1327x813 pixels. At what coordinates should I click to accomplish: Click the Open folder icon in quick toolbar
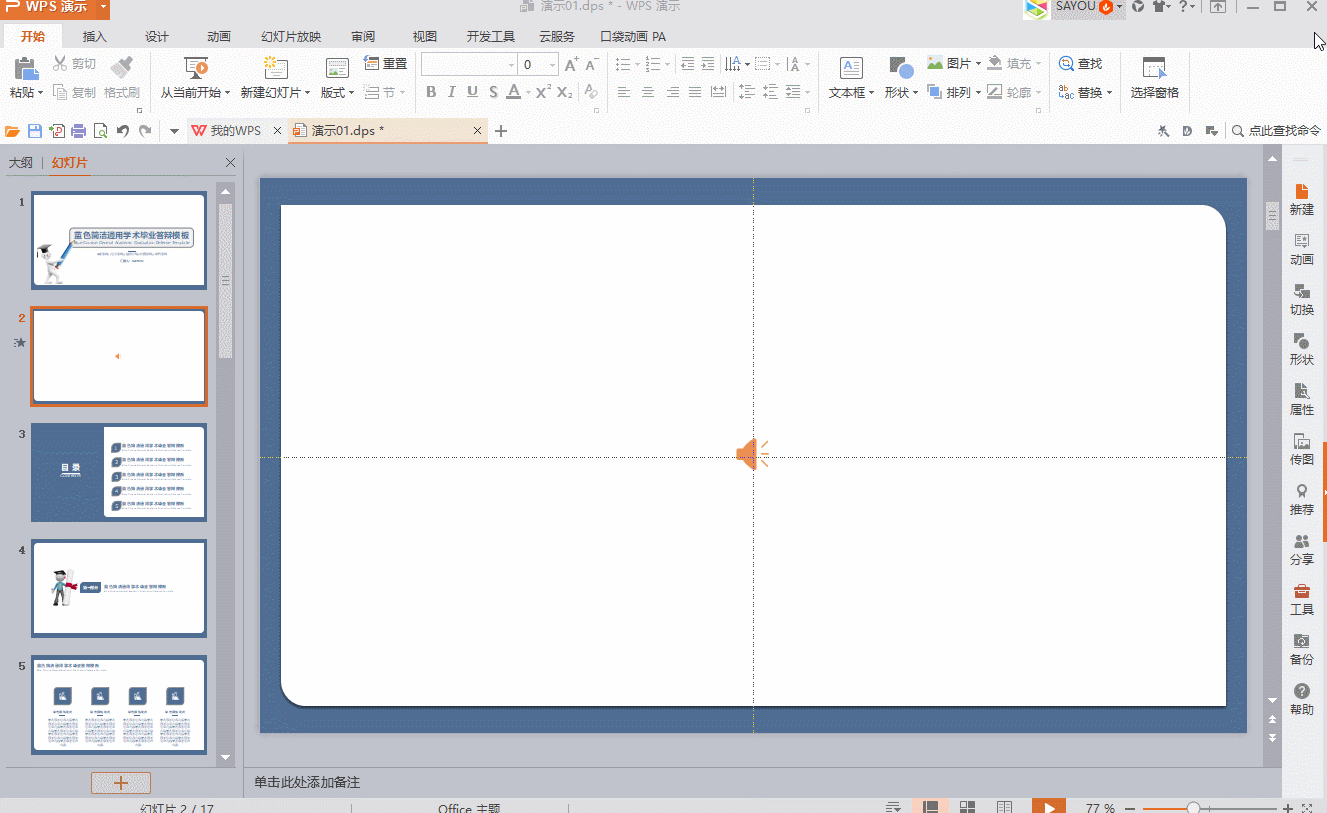pyautogui.click(x=13, y=131)
